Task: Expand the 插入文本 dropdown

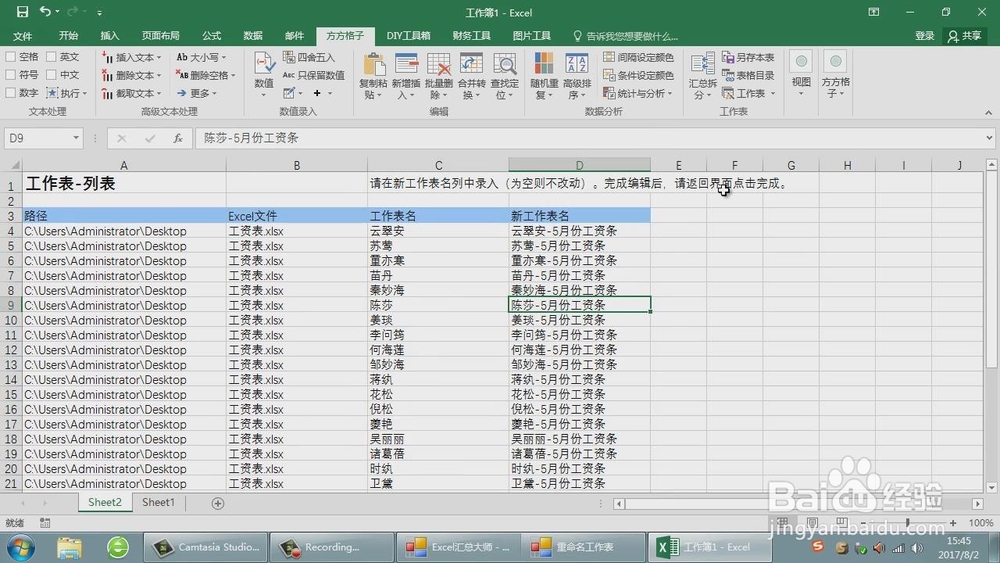Action: coord(159,57)
